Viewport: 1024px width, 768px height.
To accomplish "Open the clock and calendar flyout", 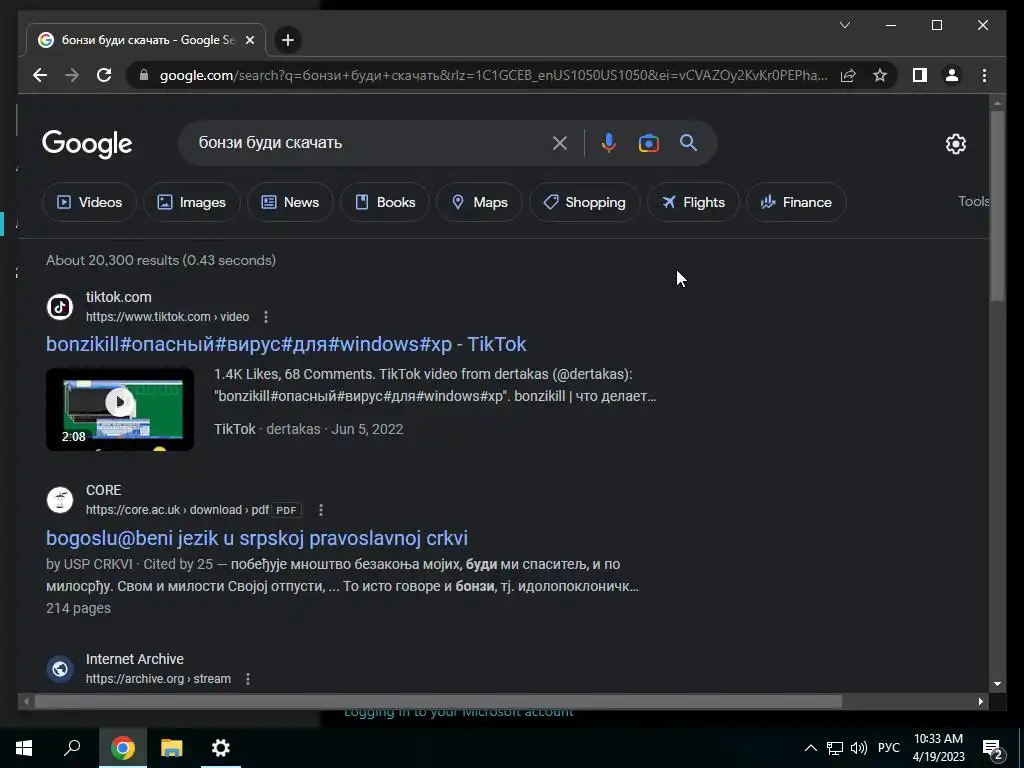I will [938, 748].
